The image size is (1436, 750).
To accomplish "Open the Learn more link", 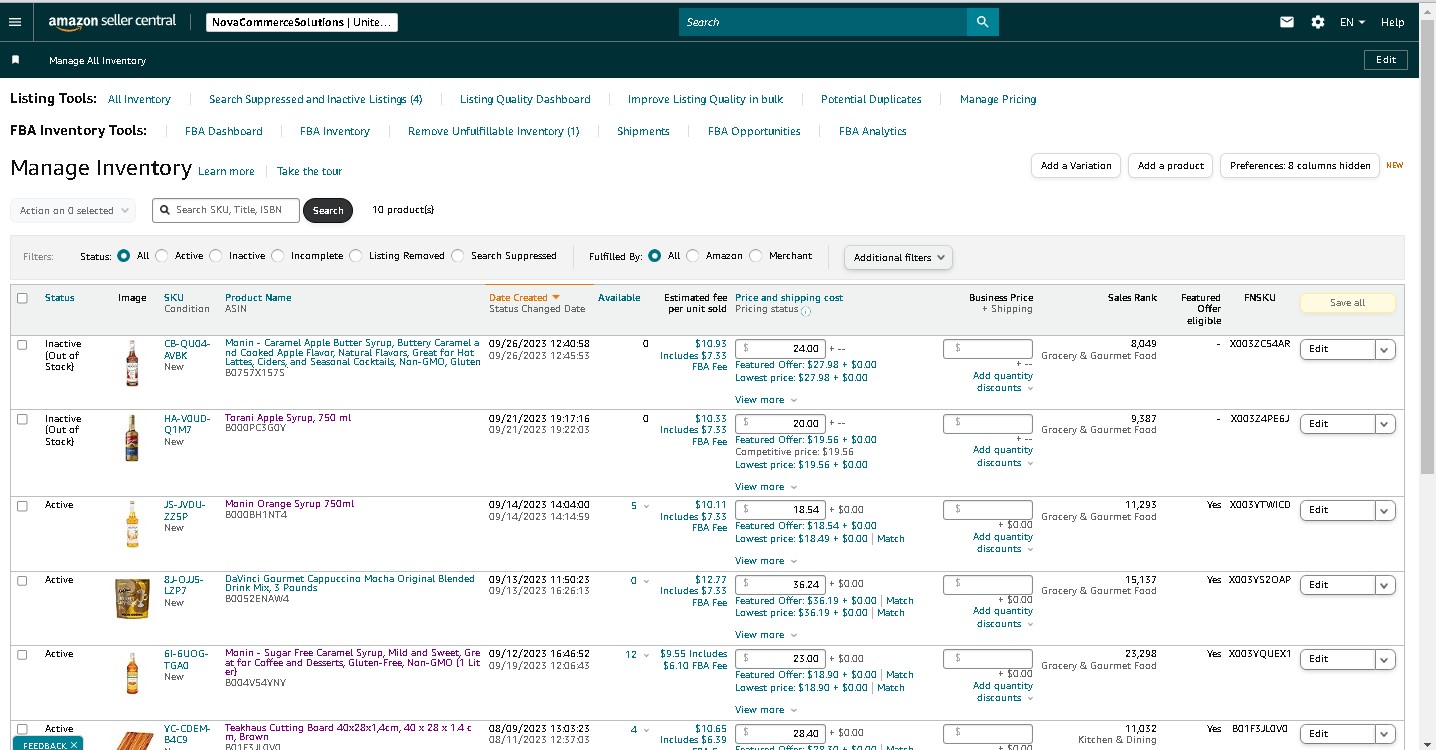I will 226,171.
